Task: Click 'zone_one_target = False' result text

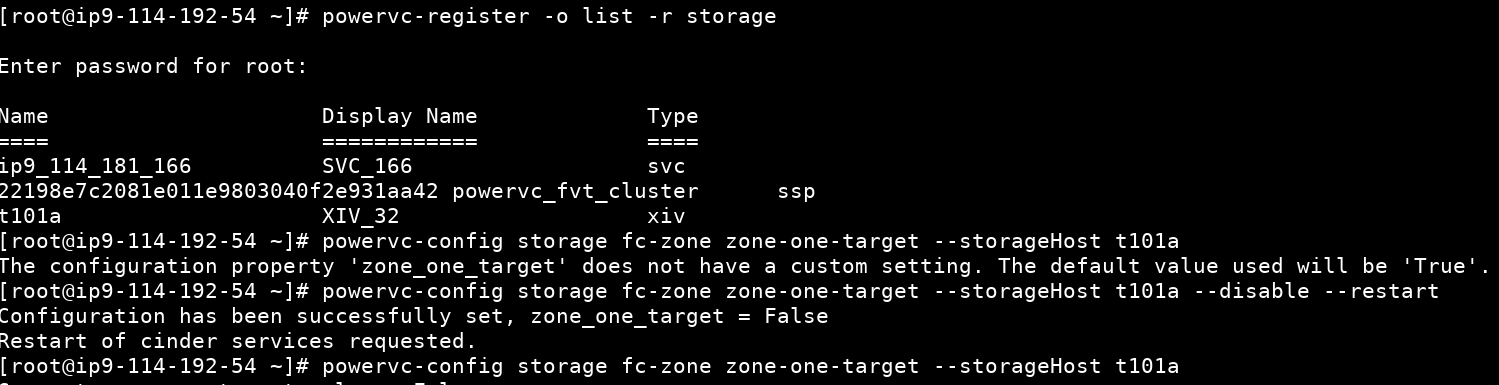Action: coord(679,316)
